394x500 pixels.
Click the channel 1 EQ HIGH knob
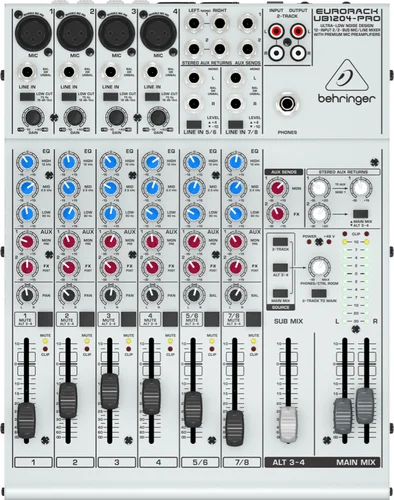(27, 163)
